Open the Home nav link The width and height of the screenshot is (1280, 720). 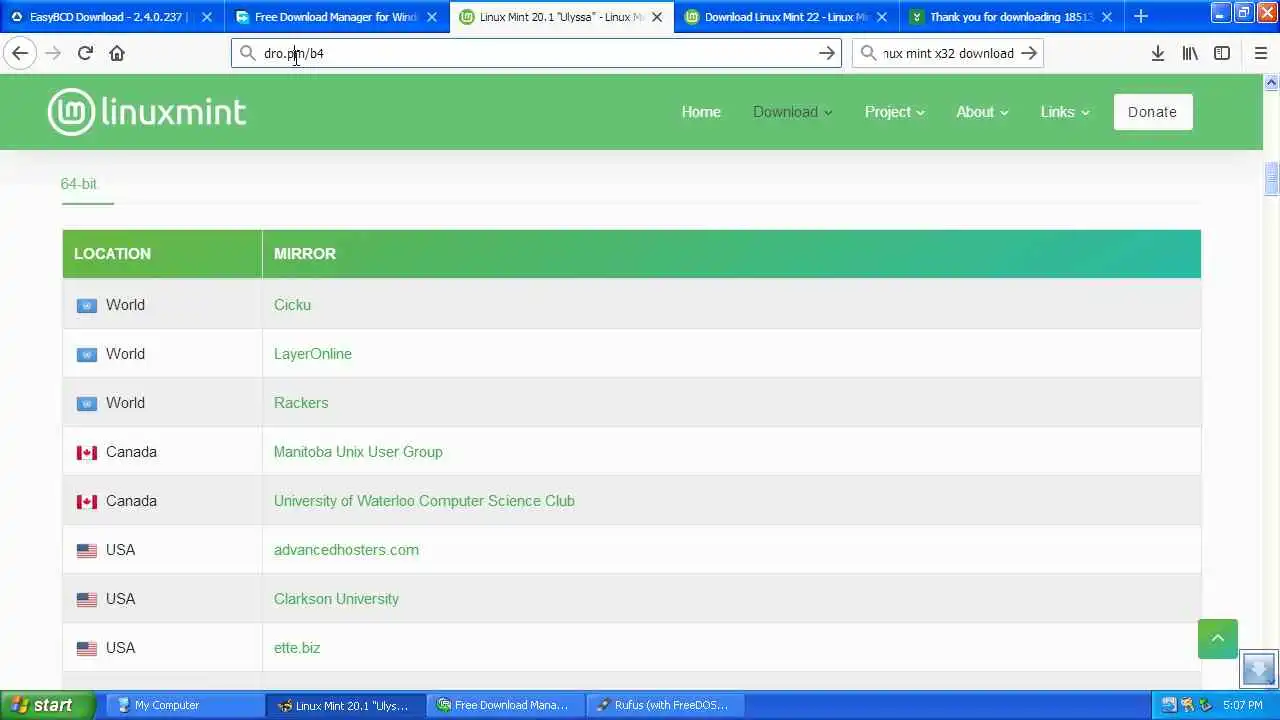tap(701, 112)
